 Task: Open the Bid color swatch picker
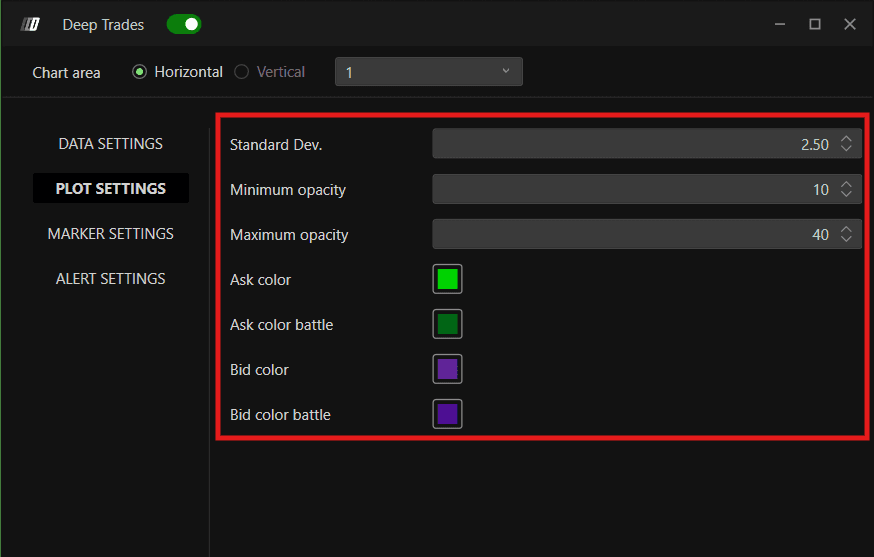click(448, 369)
